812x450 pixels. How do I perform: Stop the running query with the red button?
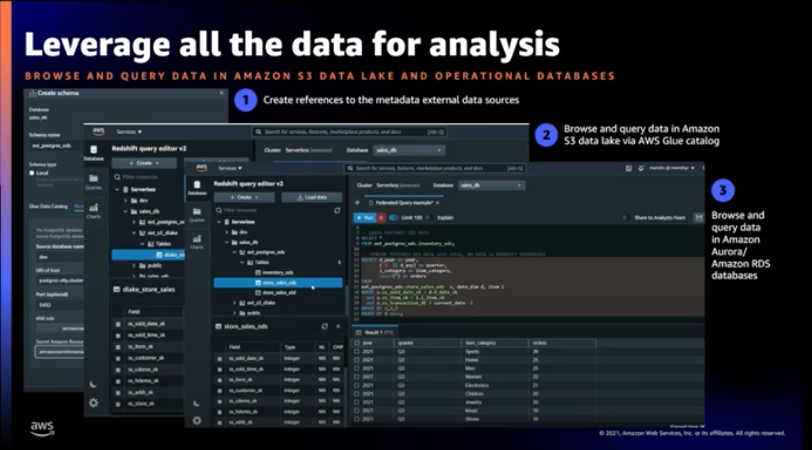tap(381, 217)
